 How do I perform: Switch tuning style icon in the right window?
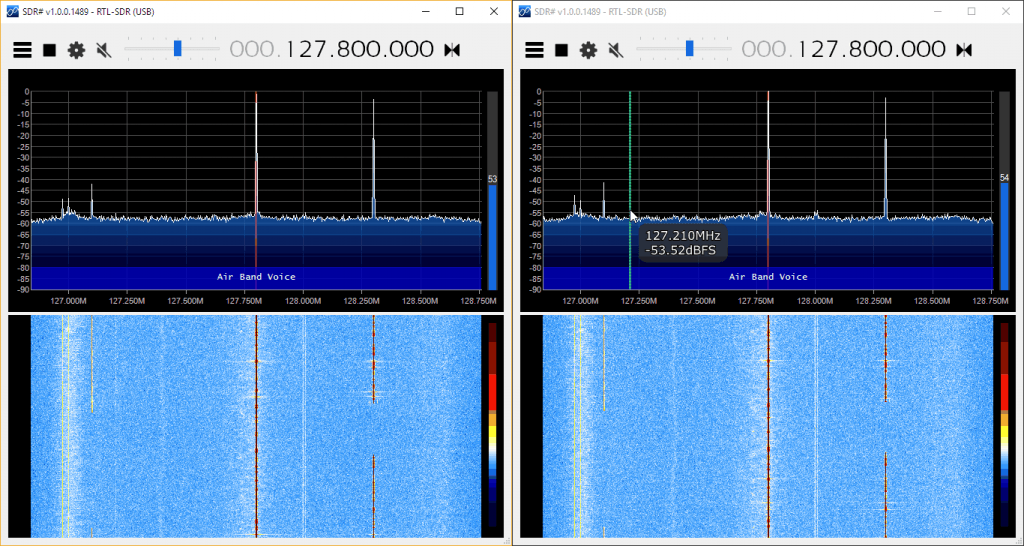(964, 50)
